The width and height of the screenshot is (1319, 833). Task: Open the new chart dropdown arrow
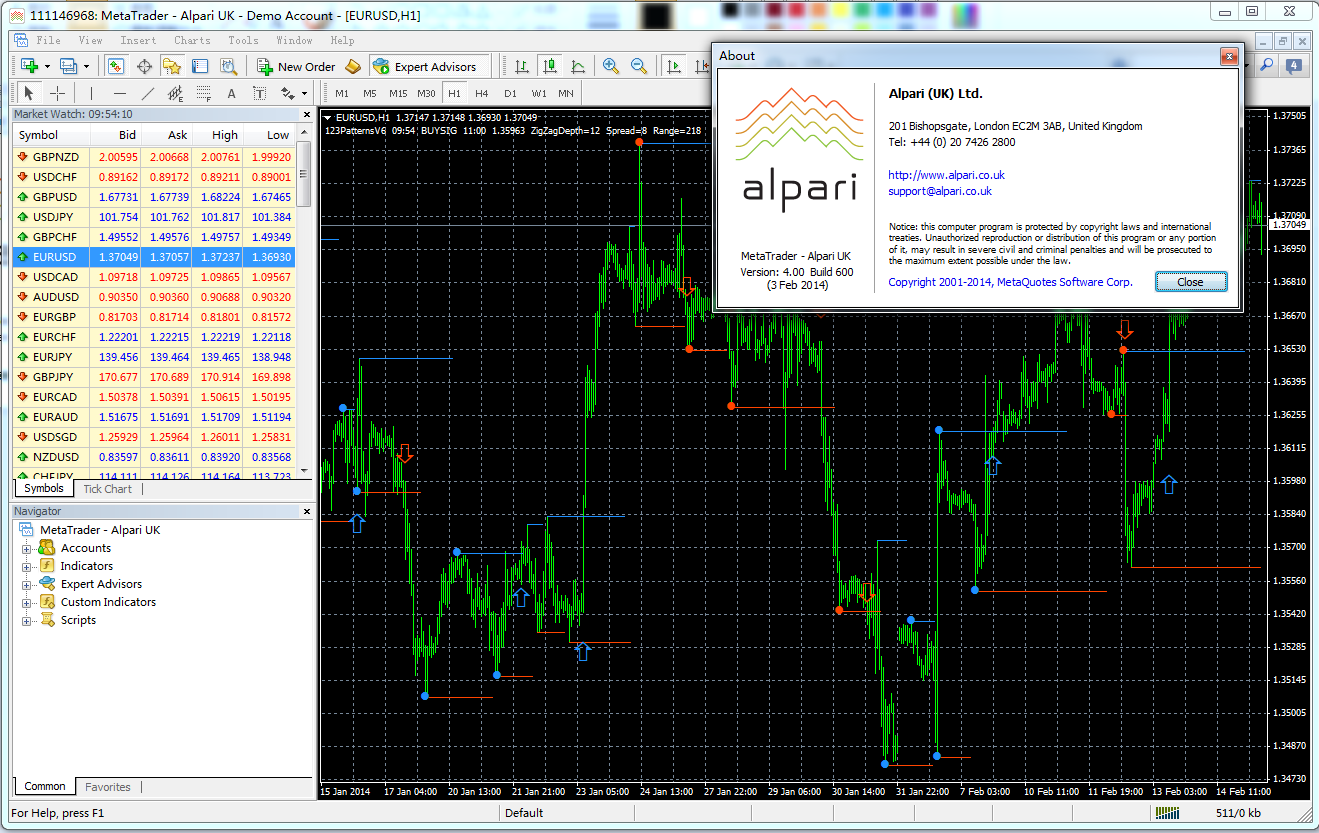pos(46,66)
